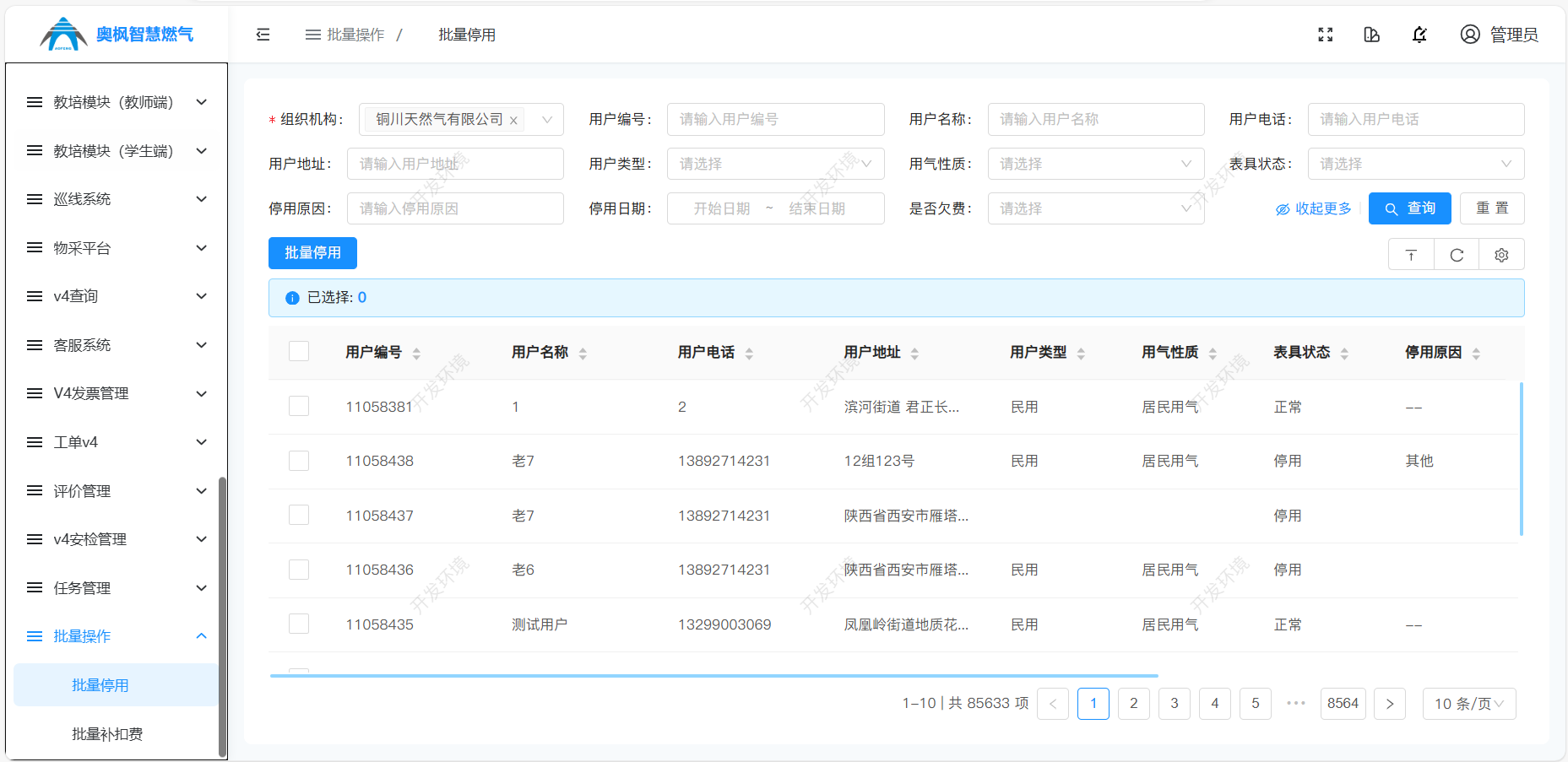This screenshot has height=762, width=1568.
Task: Click the 查询 search button
Action: point(1409,208)
